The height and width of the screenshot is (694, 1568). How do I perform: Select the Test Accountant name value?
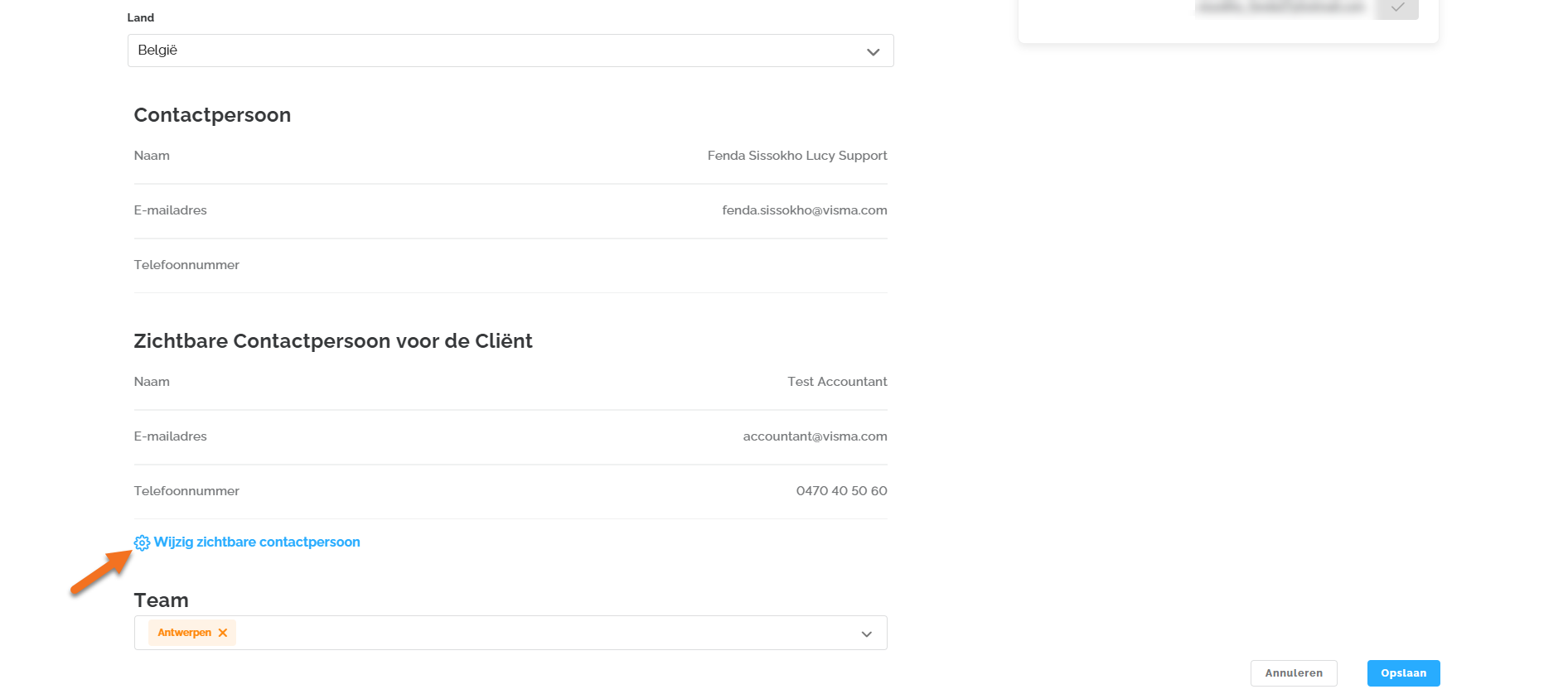pos(837,382)
